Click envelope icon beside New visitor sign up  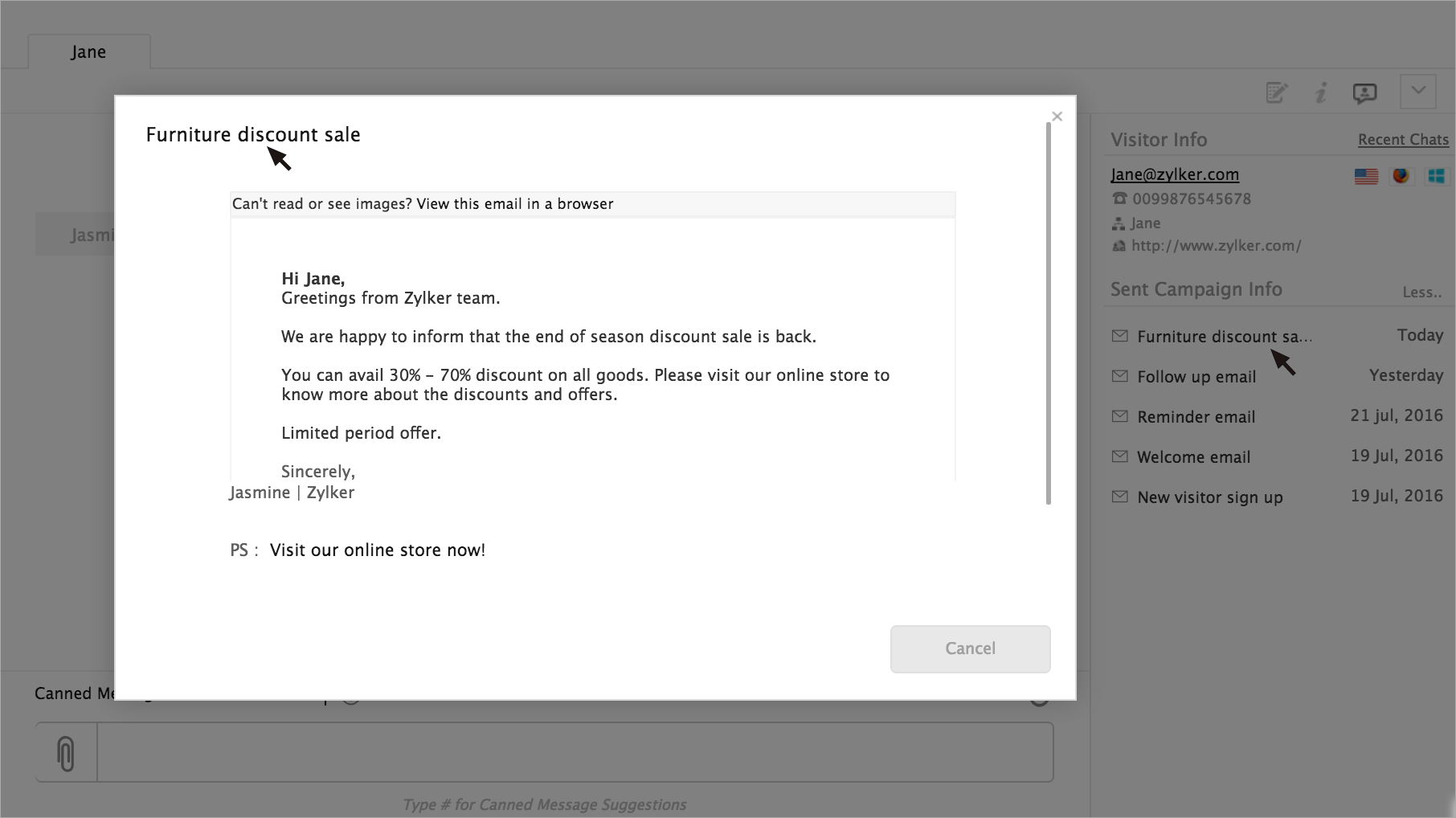[1119, 497]
